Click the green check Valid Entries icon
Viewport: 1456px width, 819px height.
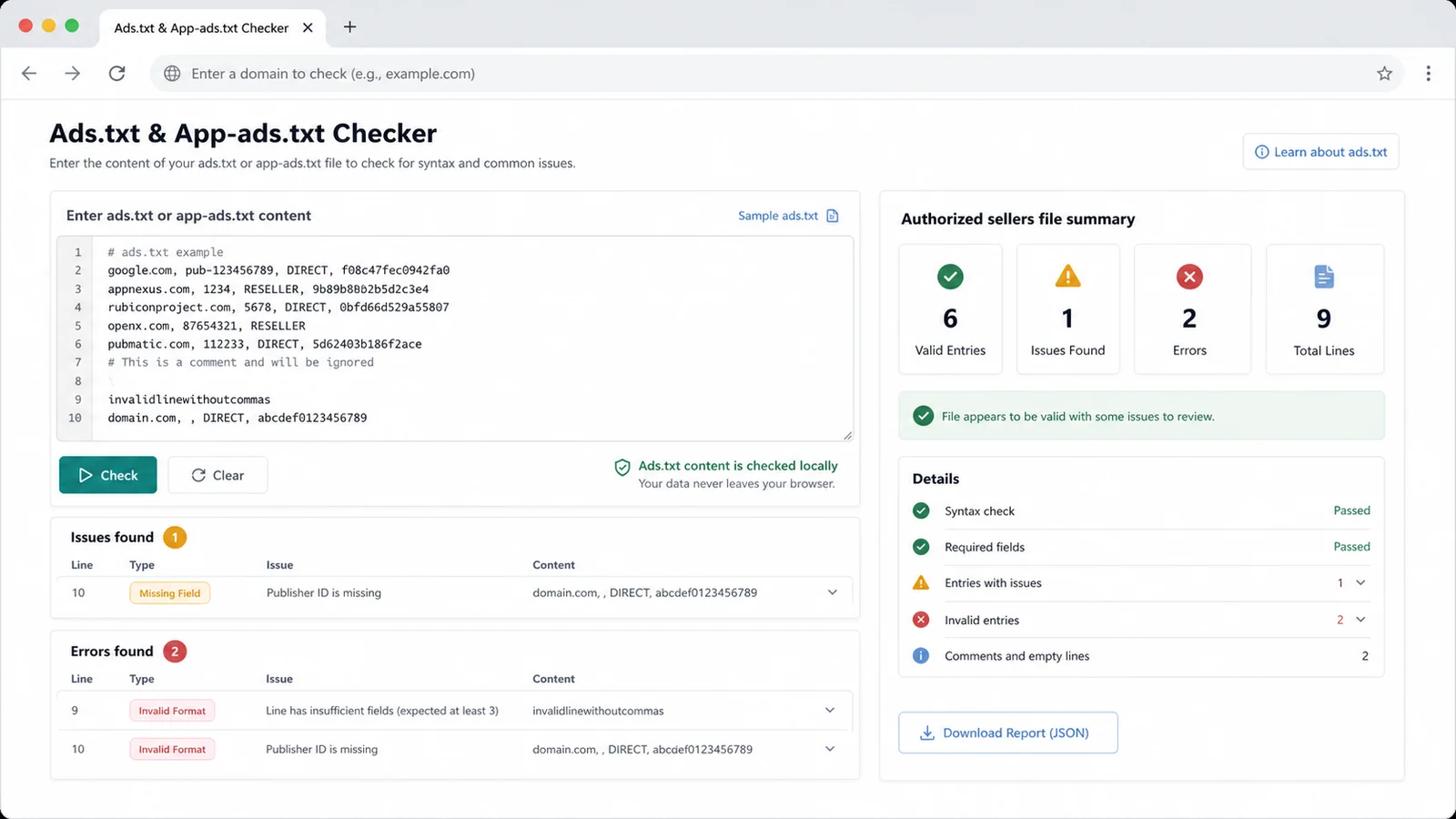(x=950, y=277)
